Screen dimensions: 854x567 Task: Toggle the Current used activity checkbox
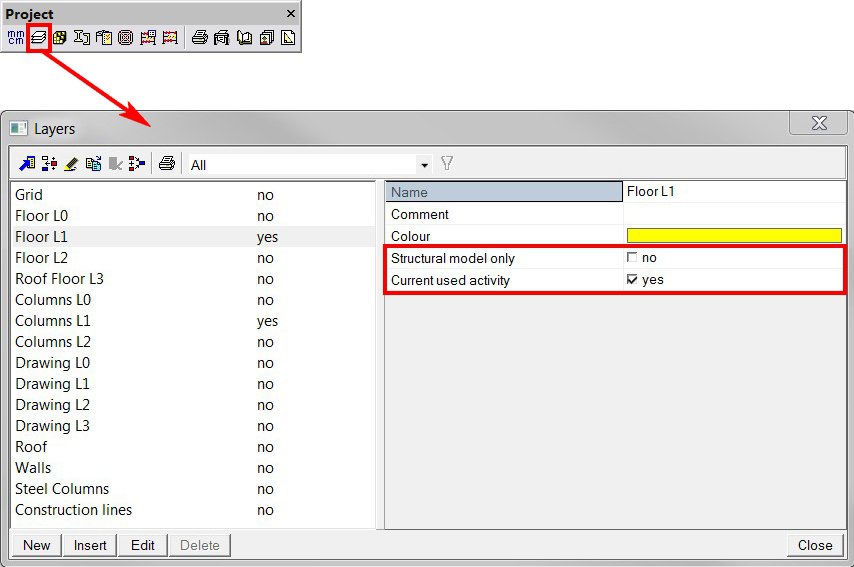[632, 279]
